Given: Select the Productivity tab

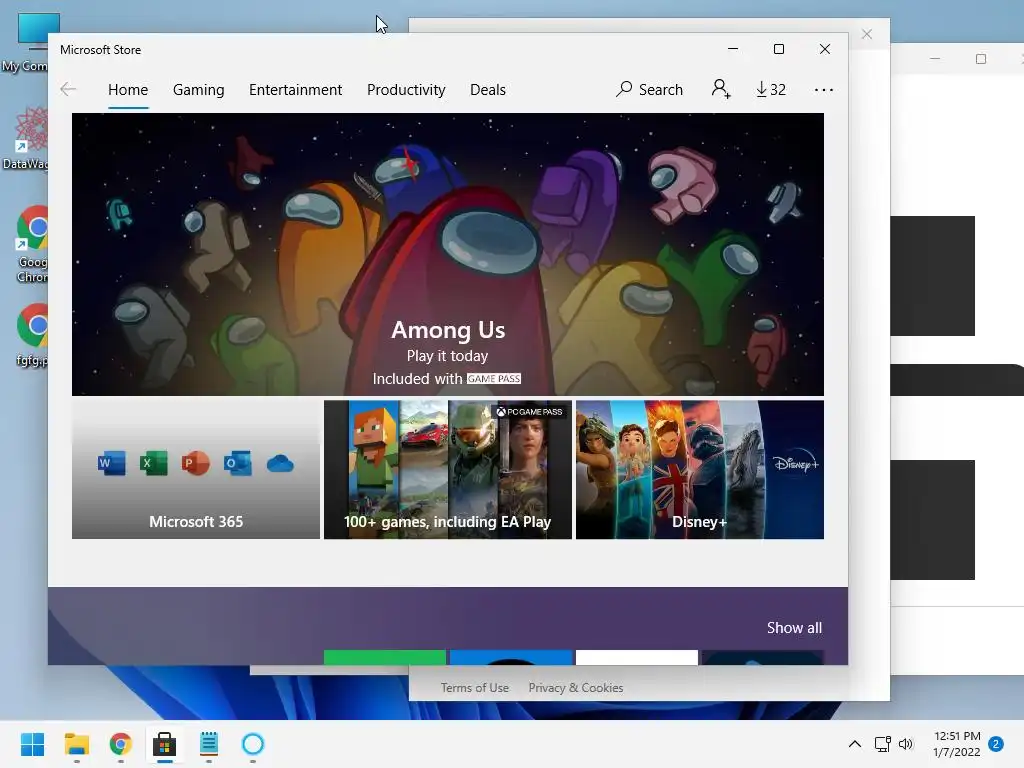Looking at the screenshot, I should [406, 89].
